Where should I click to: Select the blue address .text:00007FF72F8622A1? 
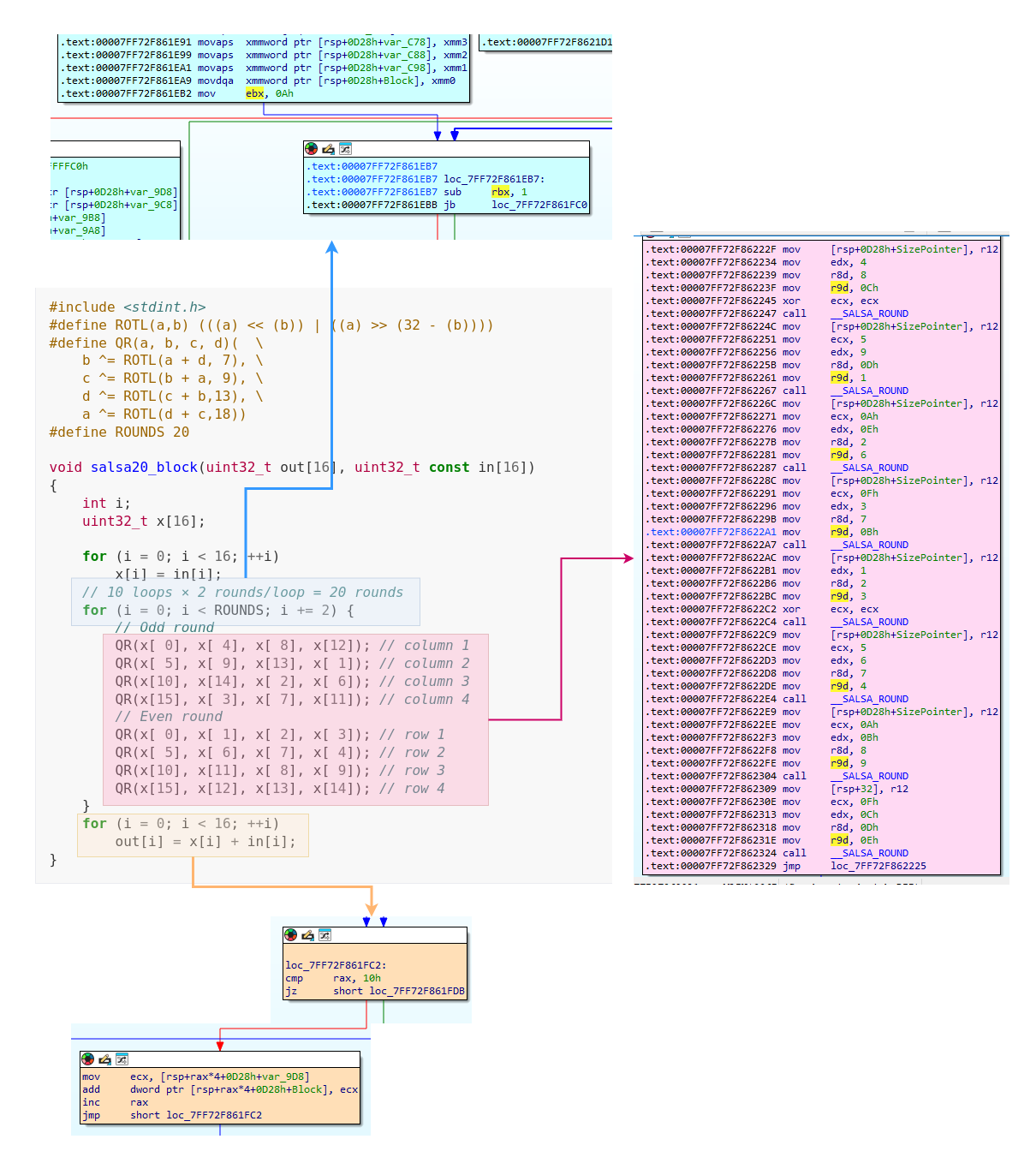[712, 532]
